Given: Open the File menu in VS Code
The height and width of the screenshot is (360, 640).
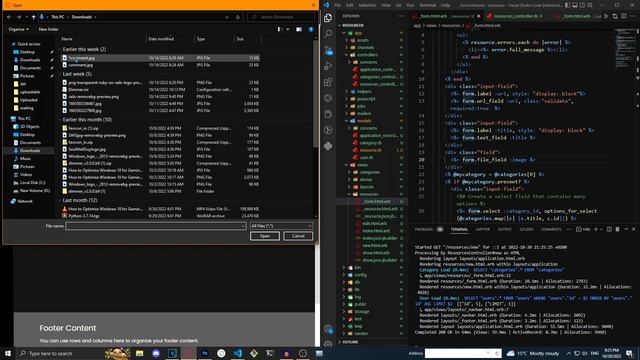Looking at the screenshot, I should tap(337, 5).
